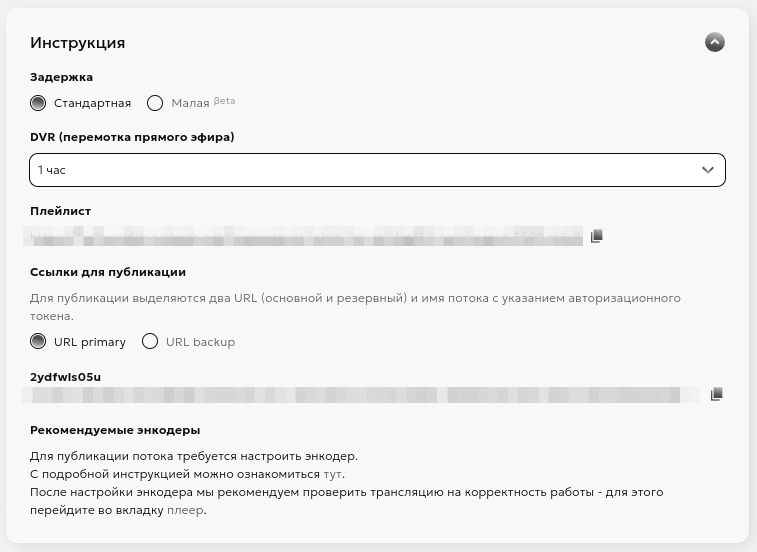Follow the плеер tab link
757x552 pixels.
[x=188, y=510]
